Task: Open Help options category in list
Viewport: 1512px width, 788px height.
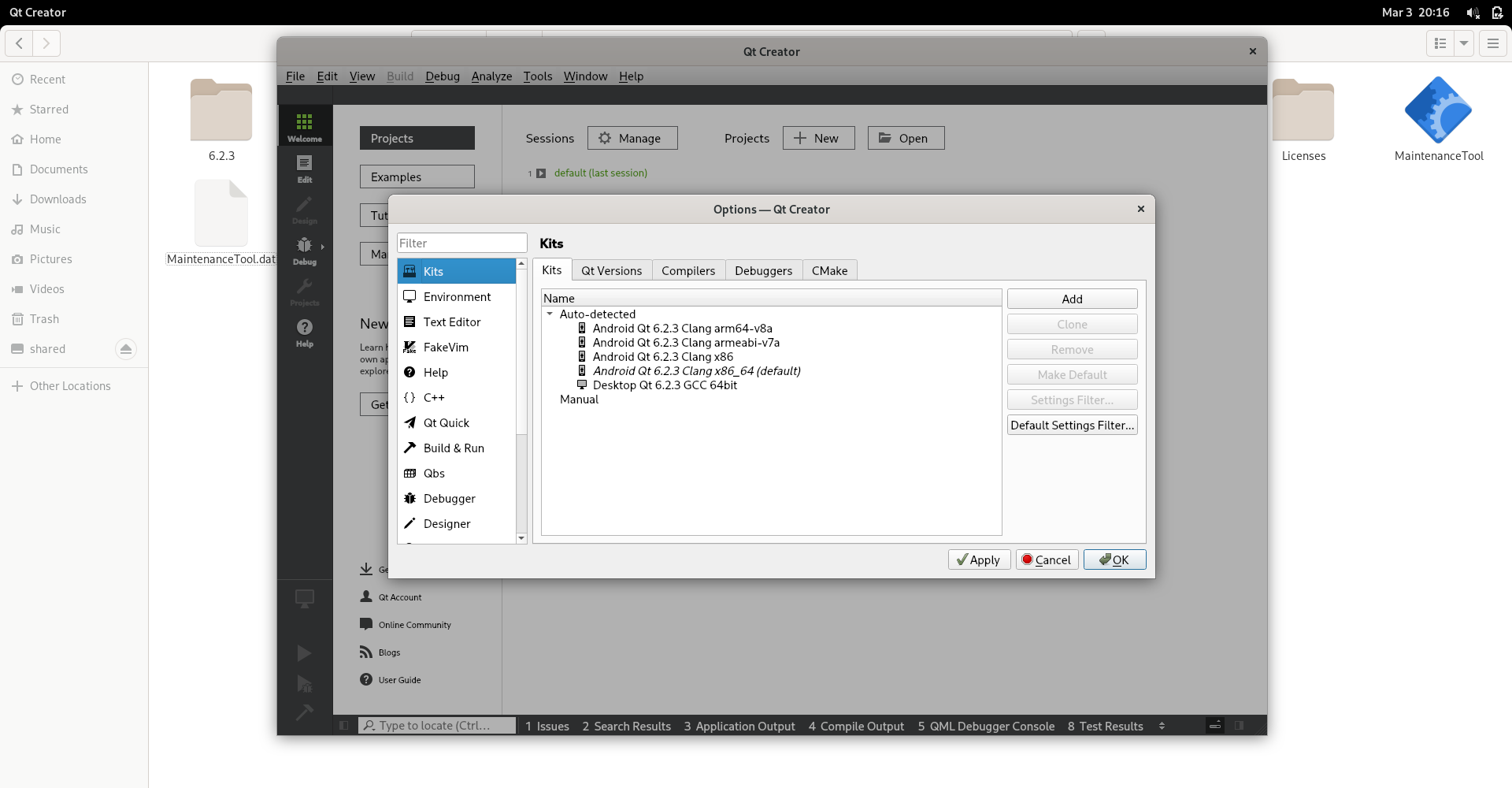Action: pos(457,372)
